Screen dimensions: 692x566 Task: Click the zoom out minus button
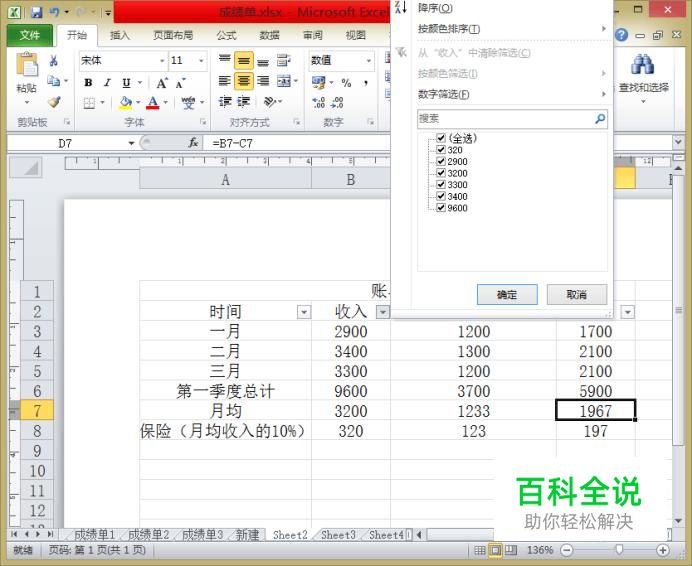tap(567, 550)
